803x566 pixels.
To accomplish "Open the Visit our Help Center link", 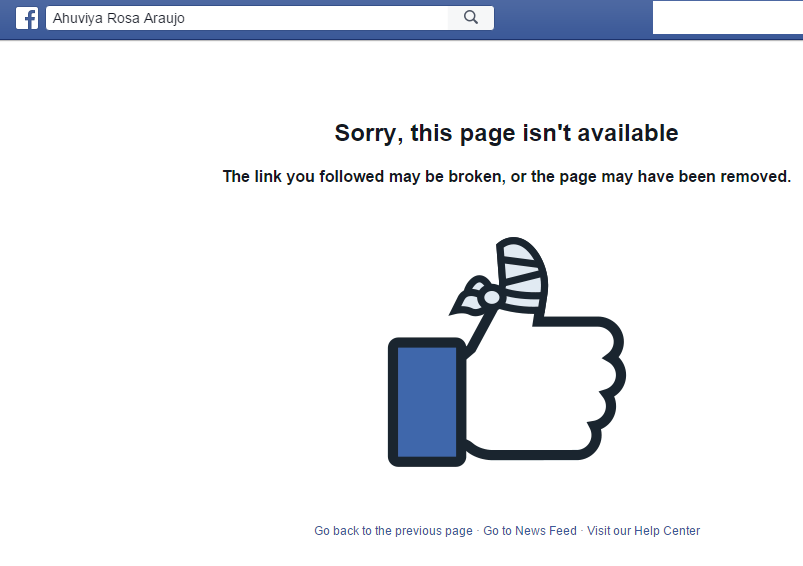I will (643, 531).
